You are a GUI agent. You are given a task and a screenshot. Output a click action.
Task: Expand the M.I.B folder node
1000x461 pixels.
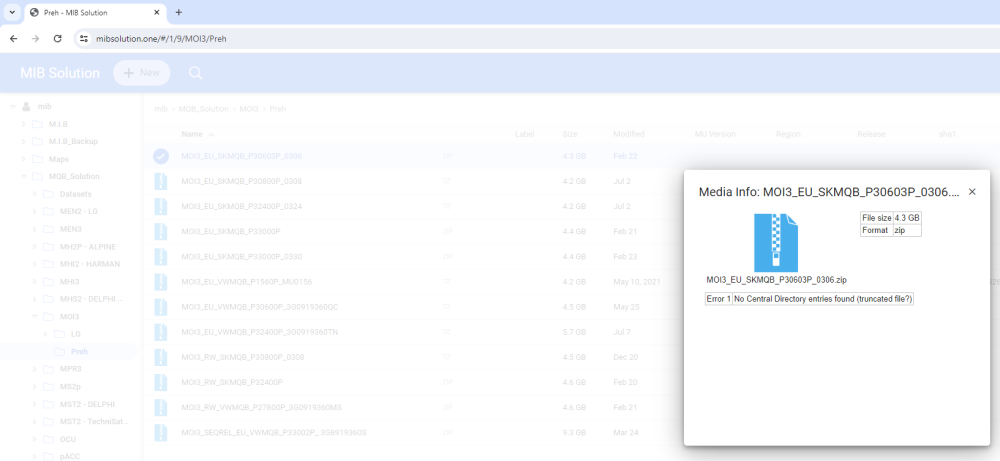point(24,124)
